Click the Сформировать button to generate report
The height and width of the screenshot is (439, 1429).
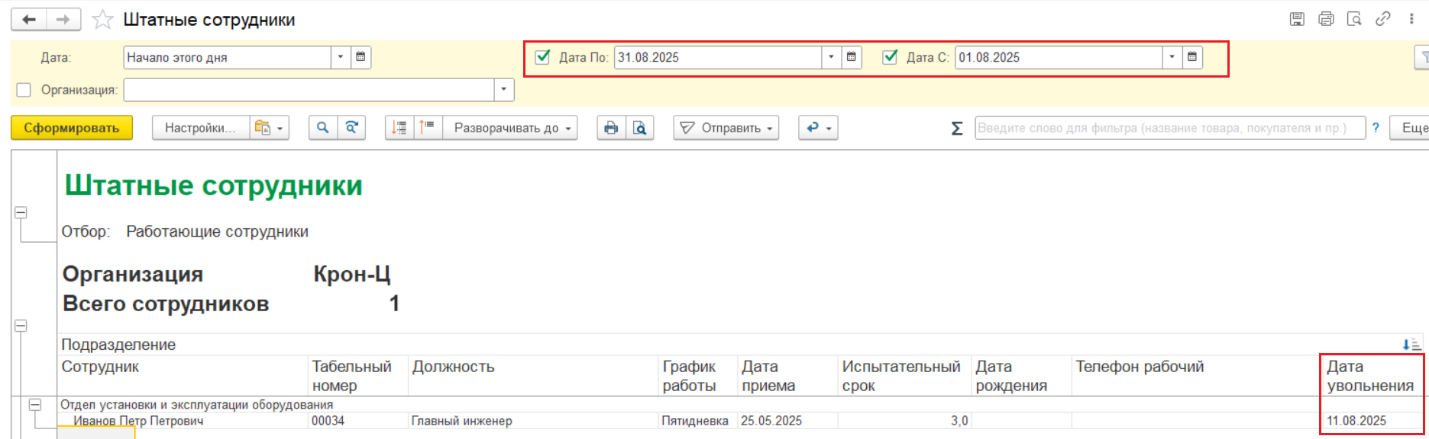point(71,128)
